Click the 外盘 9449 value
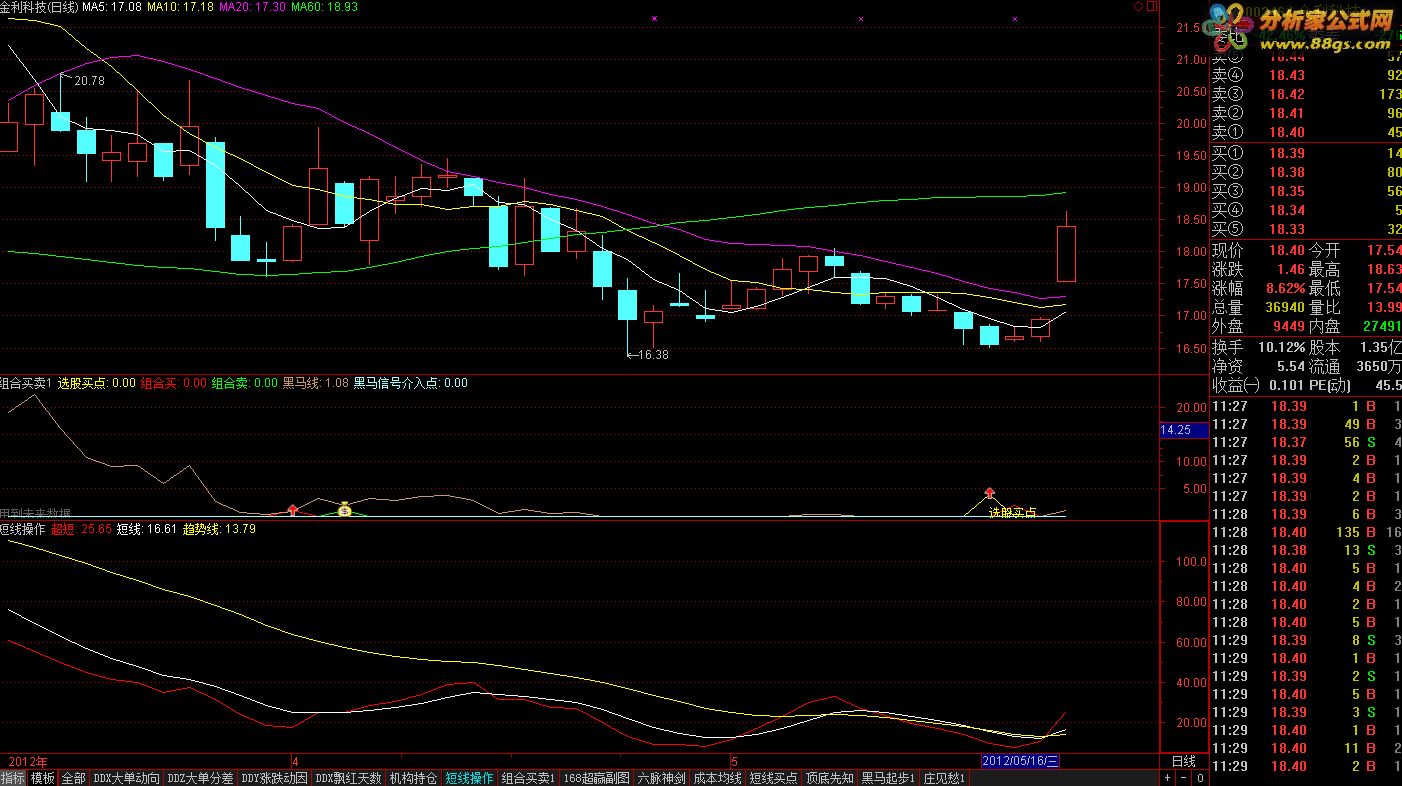The width and height of the screenshot is (1402, 786). (x=1288, y=326)
